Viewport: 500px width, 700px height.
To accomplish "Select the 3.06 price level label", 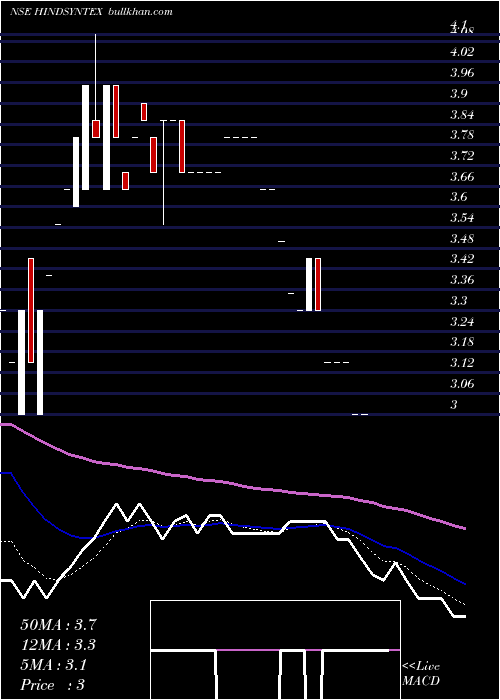I will pos(462,384).
